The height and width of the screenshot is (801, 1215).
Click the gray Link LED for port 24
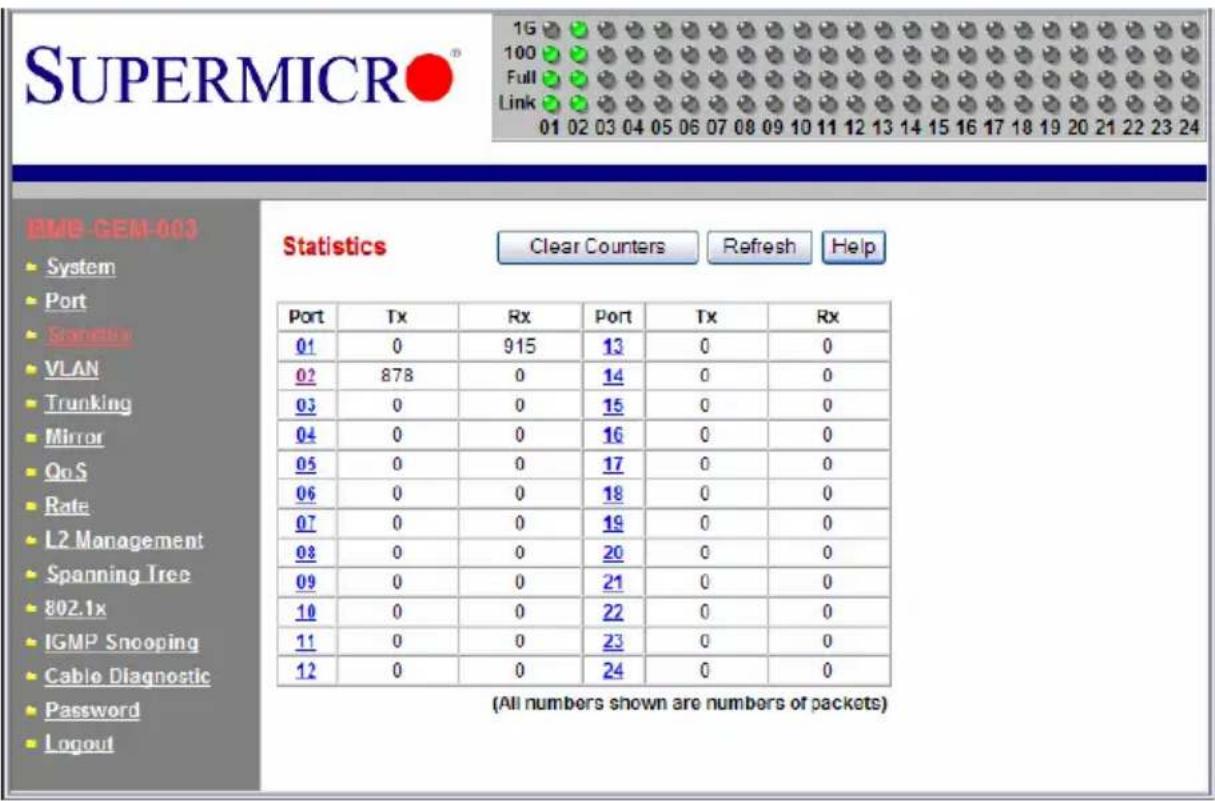(x=1188, y=103)
